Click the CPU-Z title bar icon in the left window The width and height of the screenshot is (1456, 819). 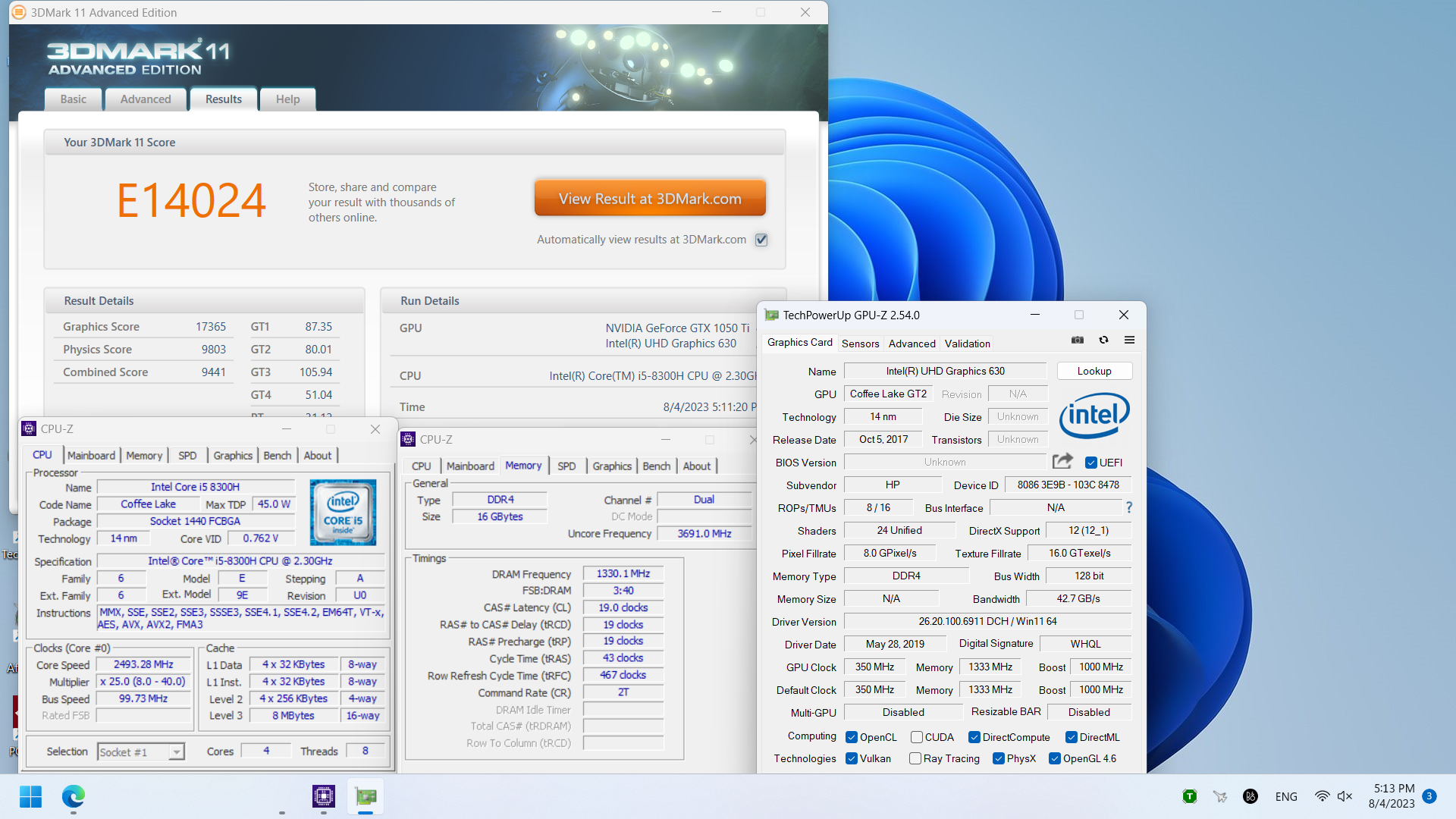(x=29, y=428)
